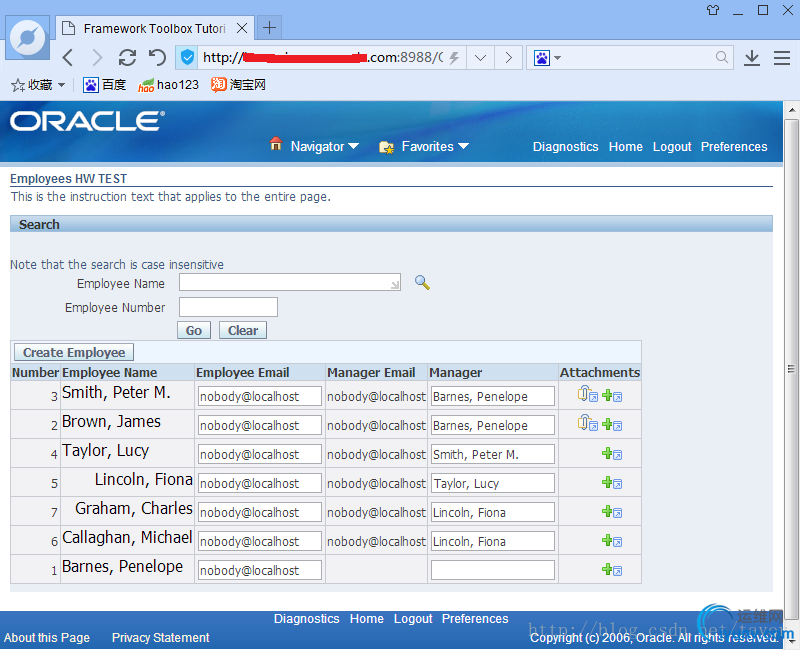Sort by the Employee Name column header
Screen dimensions: 800x650
109,372
